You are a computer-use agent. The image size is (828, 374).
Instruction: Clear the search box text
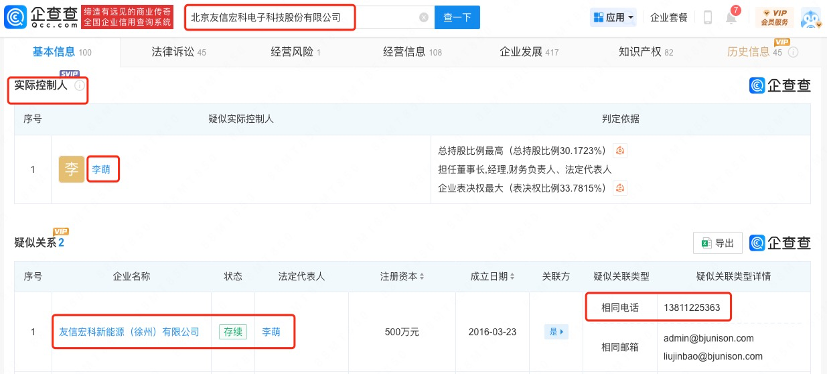click(x=424, y=17)
